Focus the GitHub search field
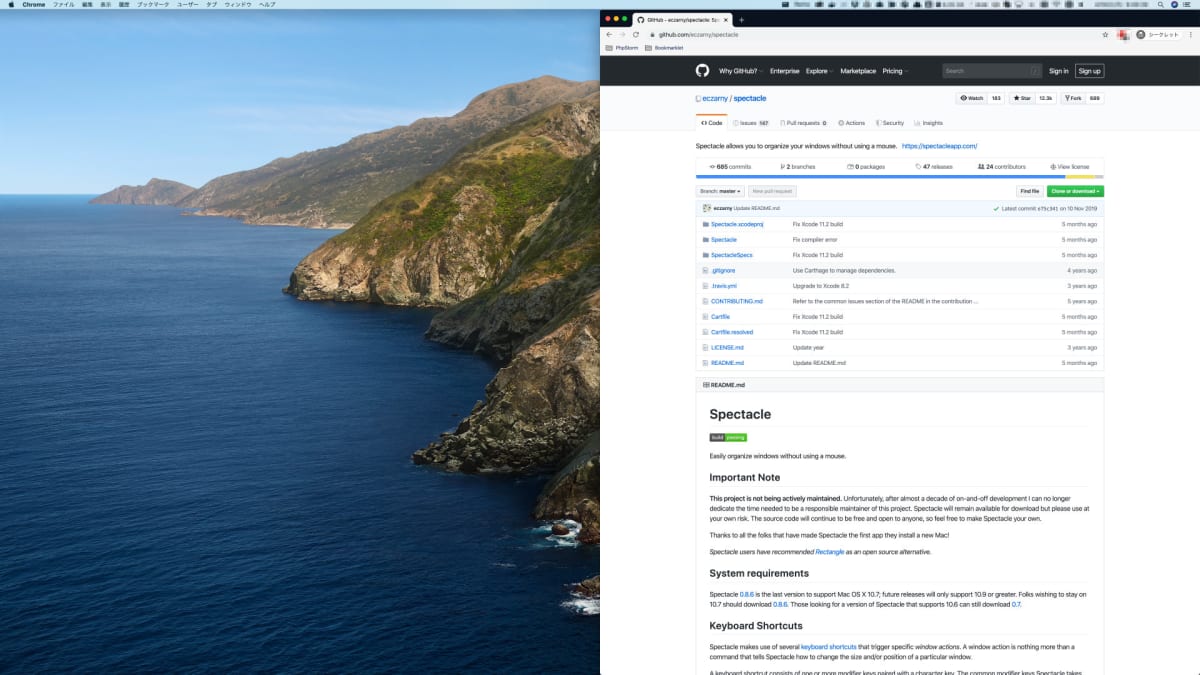 [991, 71]
